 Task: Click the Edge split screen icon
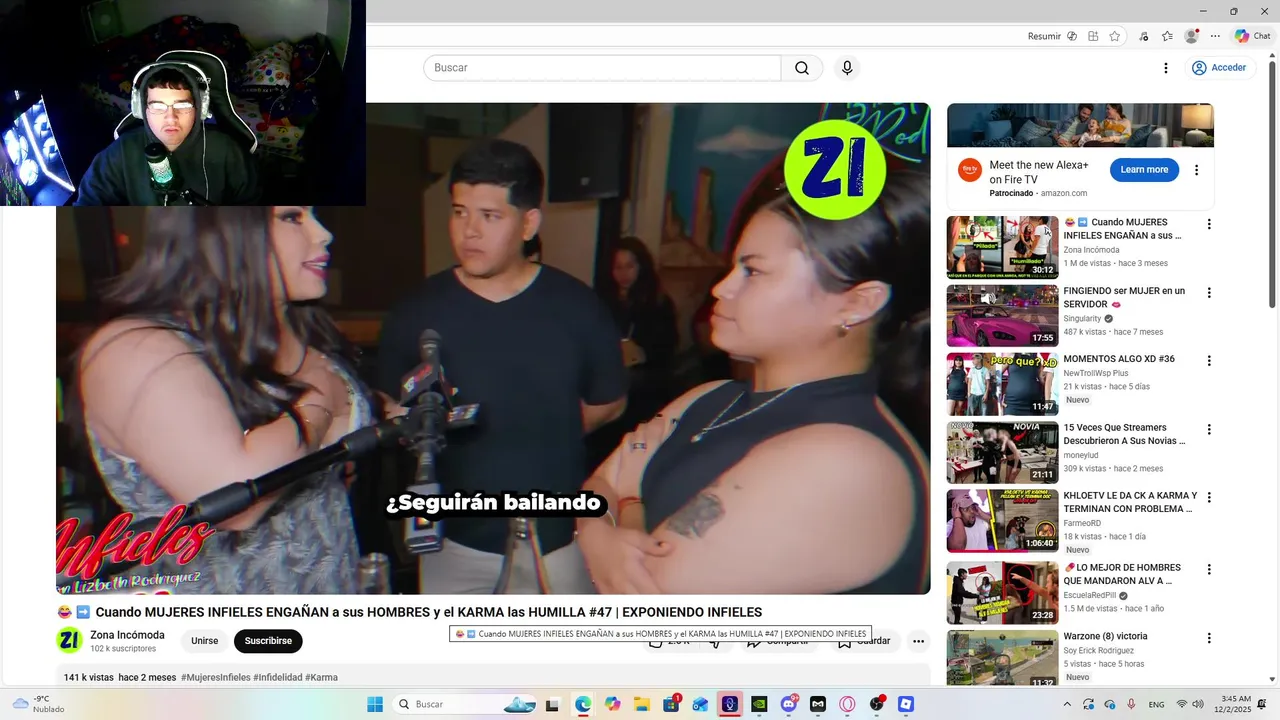click(1093, 36)
